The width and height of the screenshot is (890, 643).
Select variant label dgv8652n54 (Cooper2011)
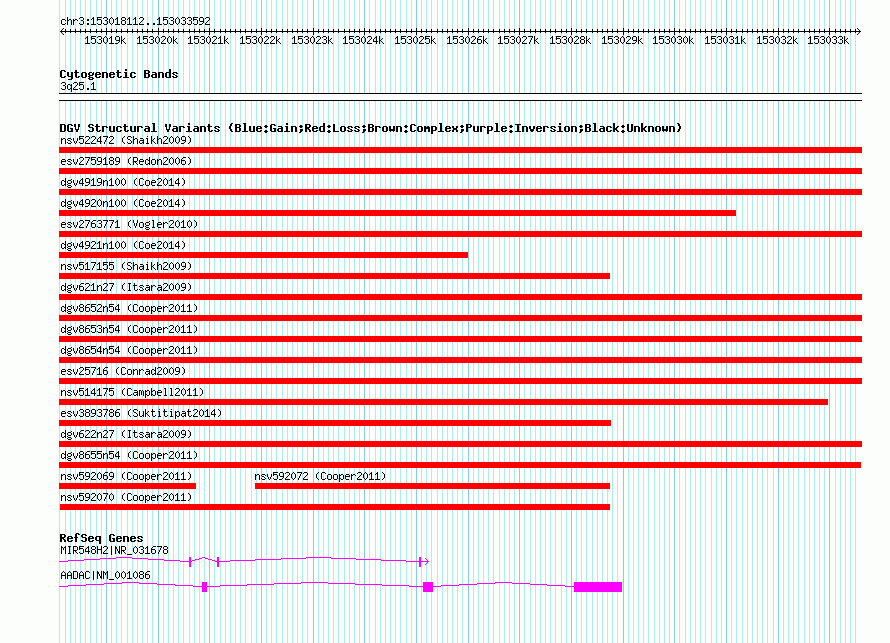[x=129, y=308]
